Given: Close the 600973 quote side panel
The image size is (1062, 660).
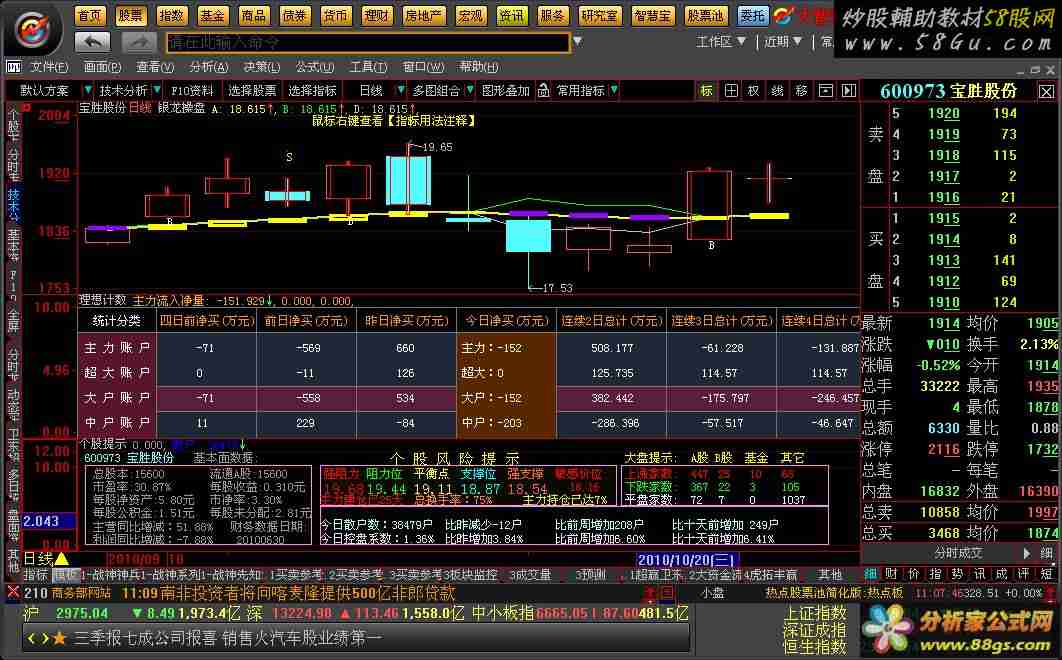Looking at the screenshot, I should (x=1046, y=91).
